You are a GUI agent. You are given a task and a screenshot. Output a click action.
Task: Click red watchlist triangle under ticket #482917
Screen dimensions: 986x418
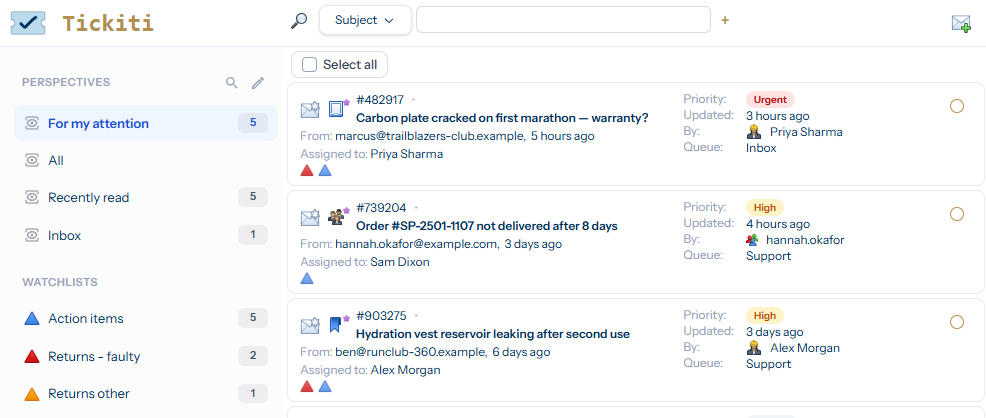point(307,170)
